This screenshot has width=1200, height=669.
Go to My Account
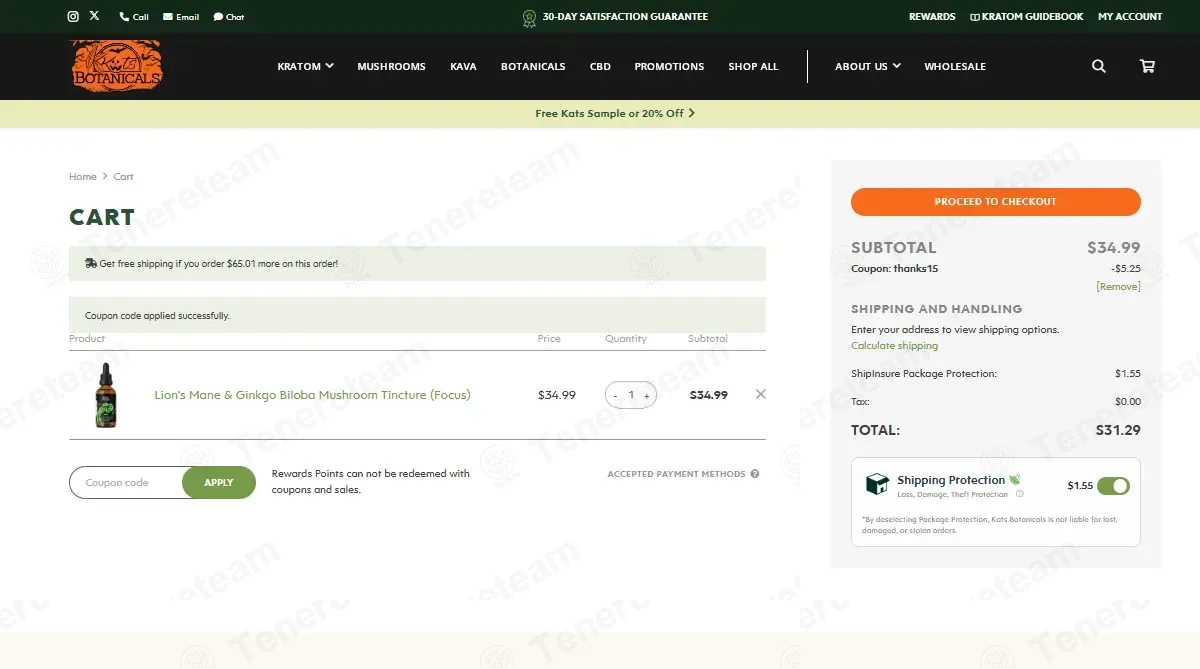pyautogui.click(x=1130, y=17)
